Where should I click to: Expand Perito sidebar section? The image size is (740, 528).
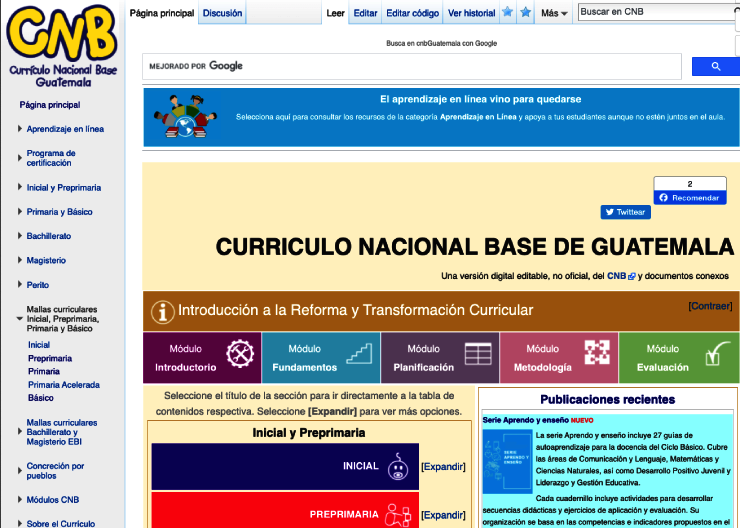(x=20, y=285)
